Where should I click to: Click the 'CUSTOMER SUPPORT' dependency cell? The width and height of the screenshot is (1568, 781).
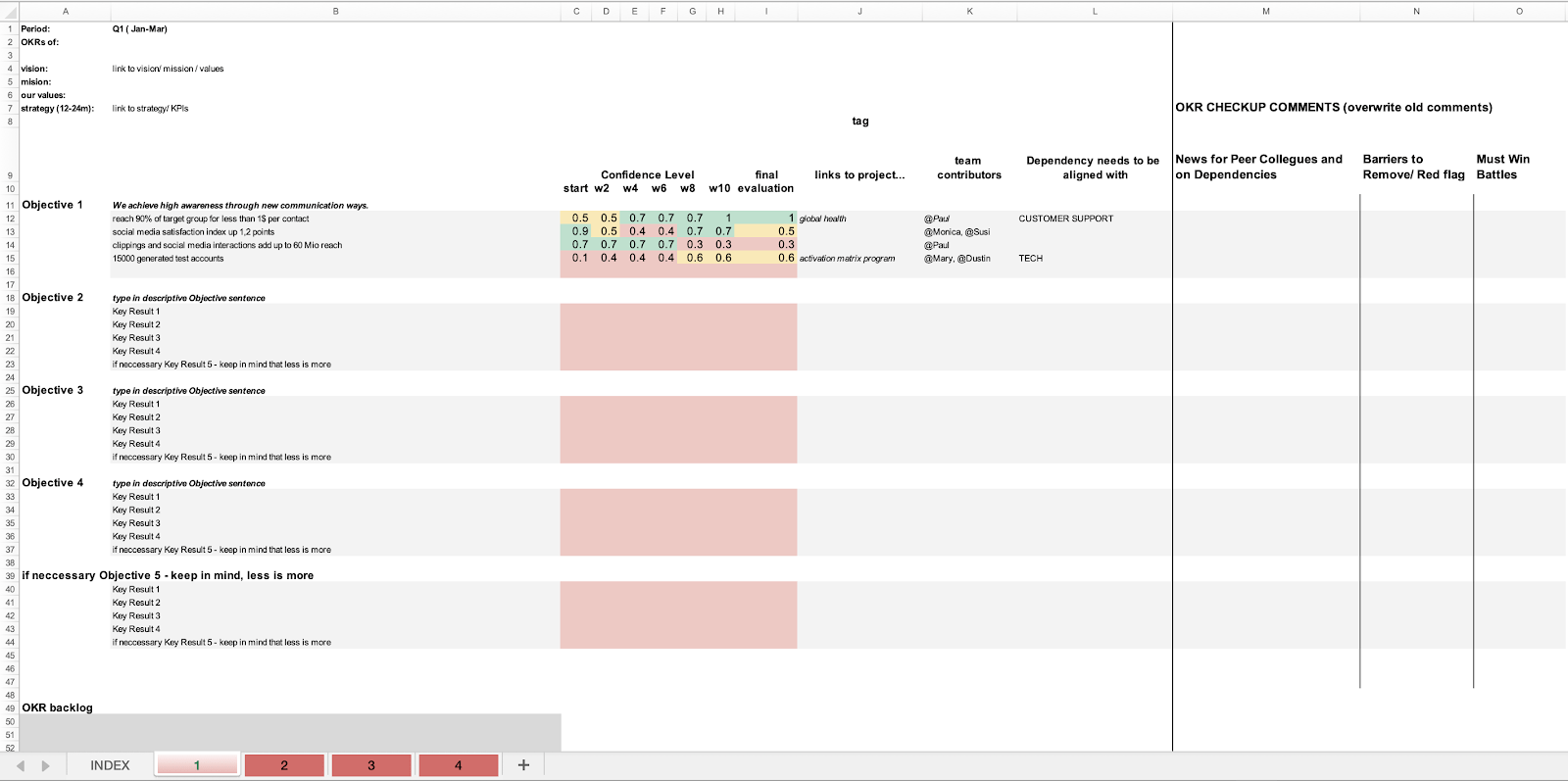(x=1065, y=219)
